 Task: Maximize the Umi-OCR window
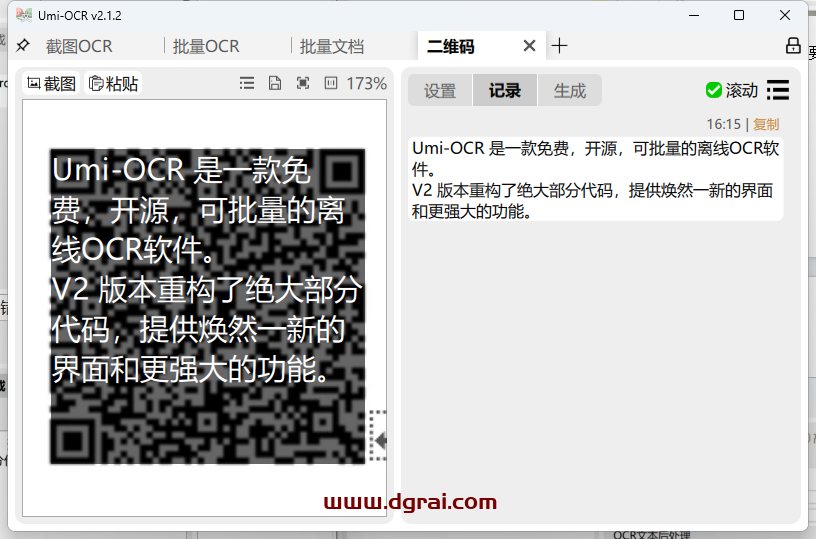click(739, 15)
